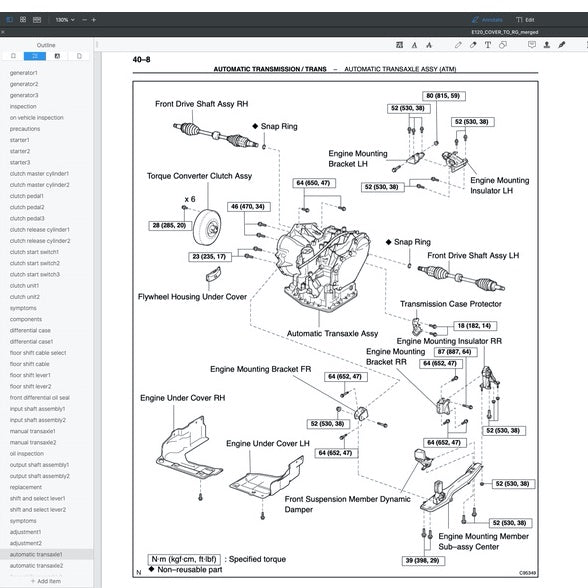Open the annotations list sidebar tab

57,56
